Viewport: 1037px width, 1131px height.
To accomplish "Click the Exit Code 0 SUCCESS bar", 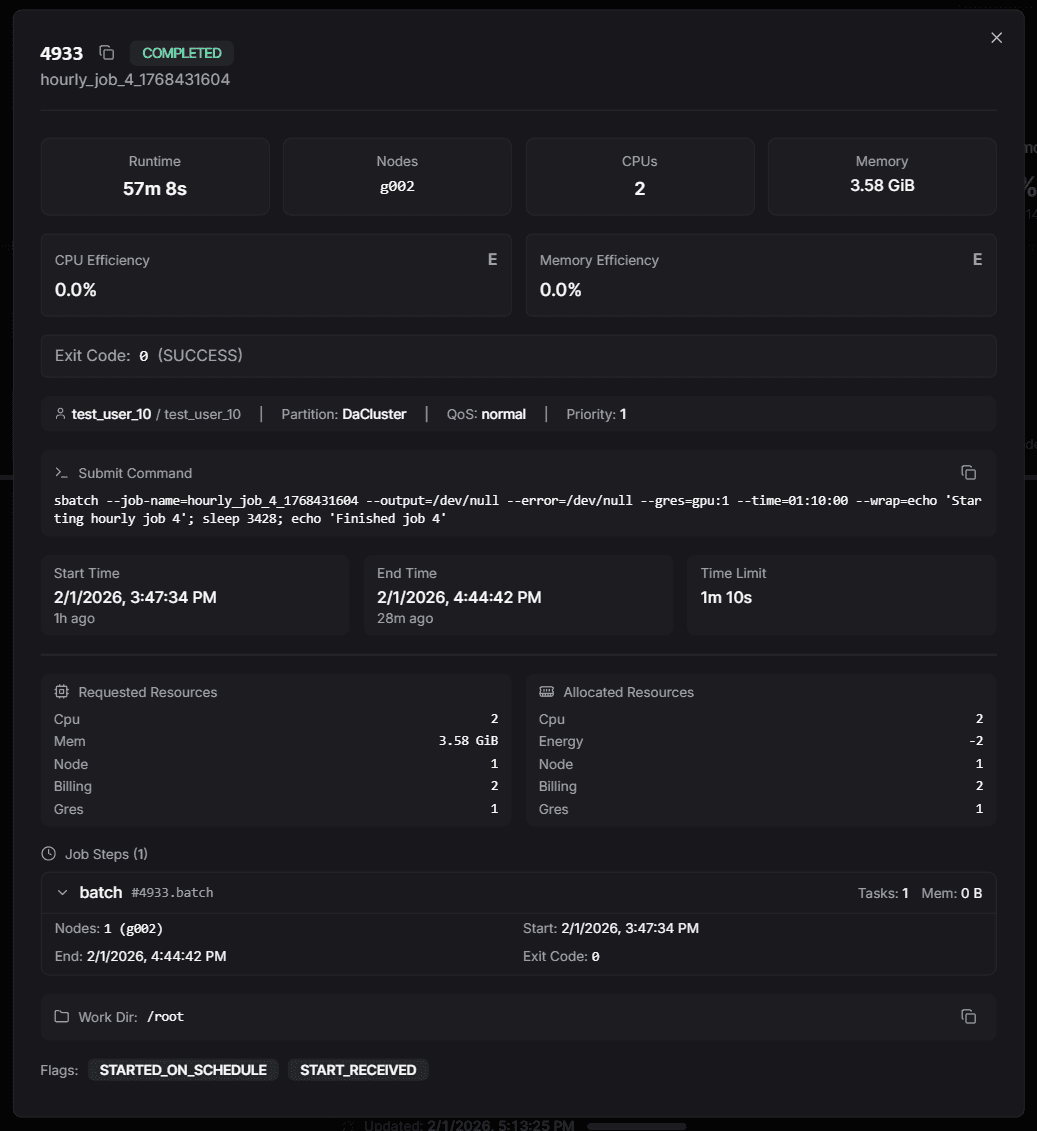I will (x=518, y=355).
